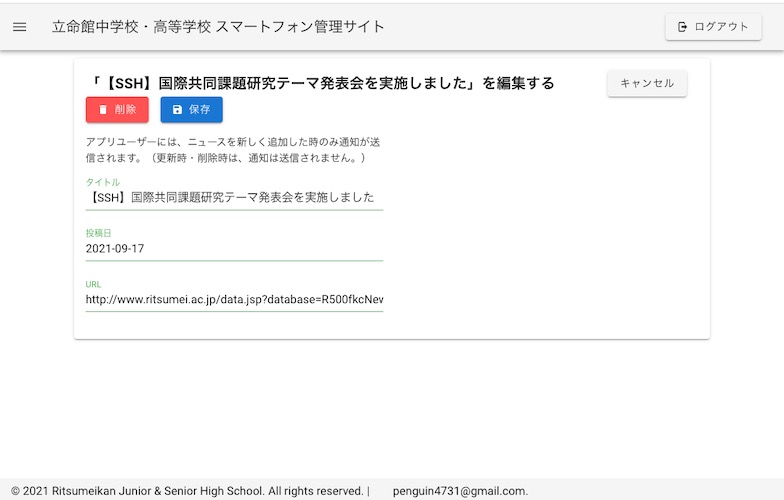
Task: Click the trash can icon
Action: coord(103,110)
